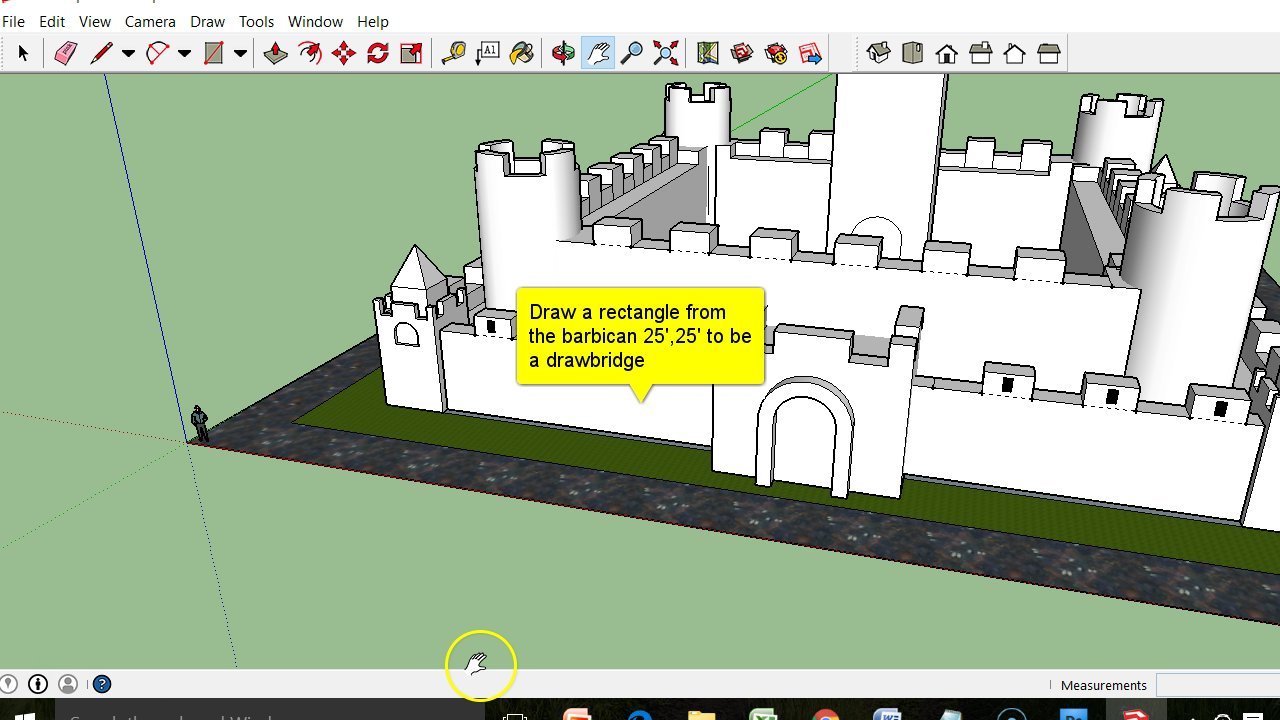This screenshot has width=1280, height=720.
Task: Select the Push/Pull tool
Action: (276, 53)
